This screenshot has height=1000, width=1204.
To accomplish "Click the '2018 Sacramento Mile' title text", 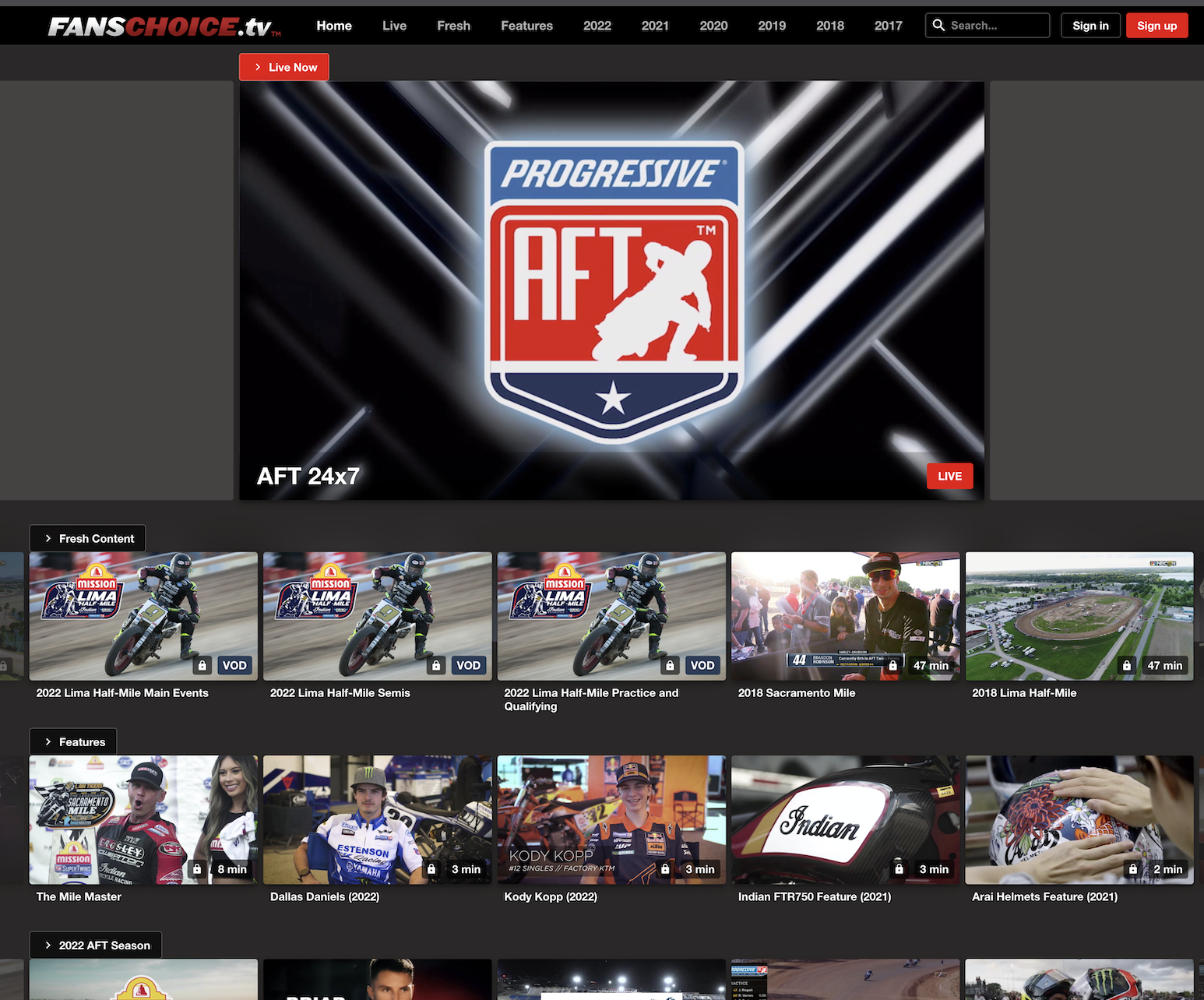I will [x=797, y=692].
